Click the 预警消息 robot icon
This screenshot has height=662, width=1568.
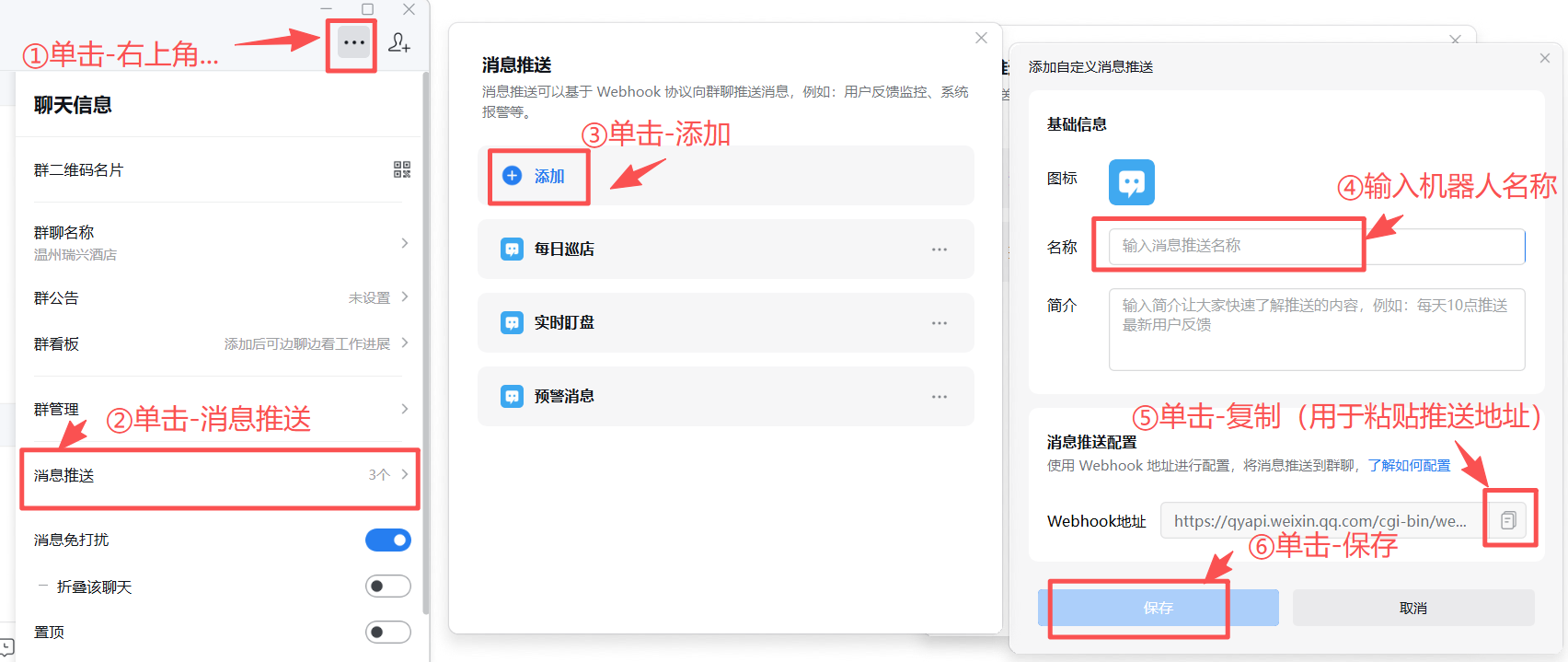pos(512,396)
